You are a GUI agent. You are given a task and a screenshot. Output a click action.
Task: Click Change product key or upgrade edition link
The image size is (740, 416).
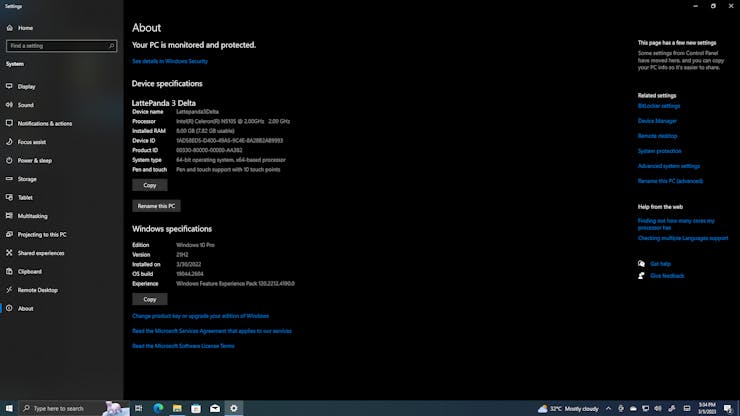pos(201,316)
